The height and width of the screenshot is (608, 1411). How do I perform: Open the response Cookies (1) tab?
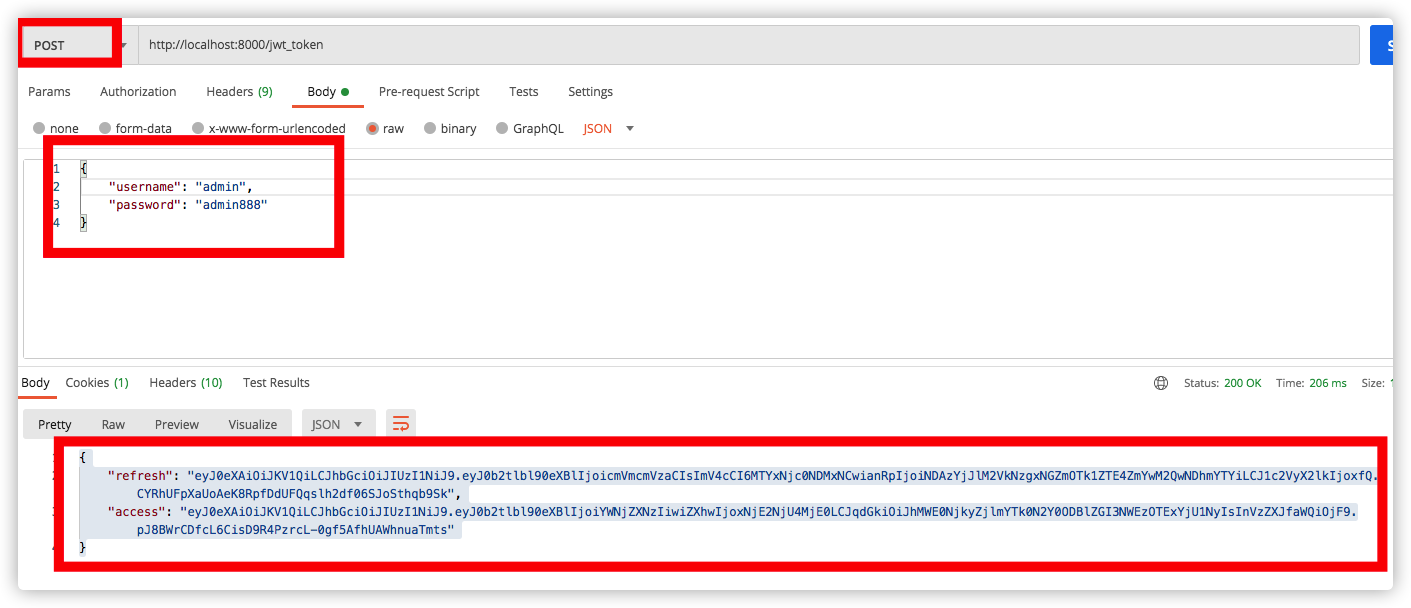[97, 383]
